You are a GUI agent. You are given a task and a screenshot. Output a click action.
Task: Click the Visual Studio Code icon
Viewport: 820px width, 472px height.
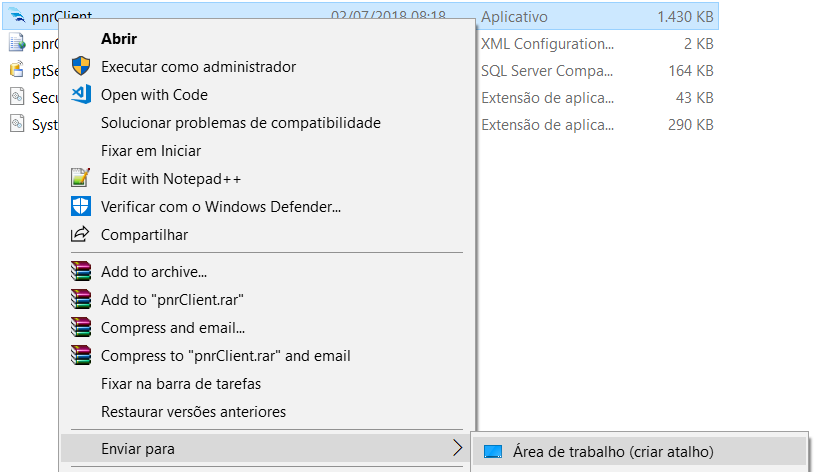pos(81,95)
